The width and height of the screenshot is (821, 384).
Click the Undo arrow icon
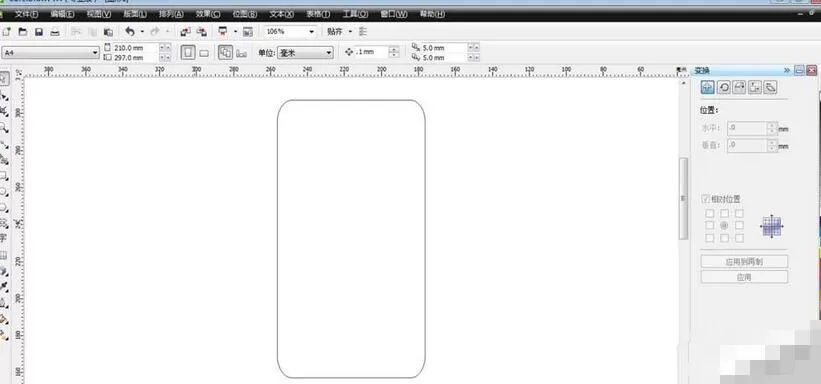[x=130, y=32]
